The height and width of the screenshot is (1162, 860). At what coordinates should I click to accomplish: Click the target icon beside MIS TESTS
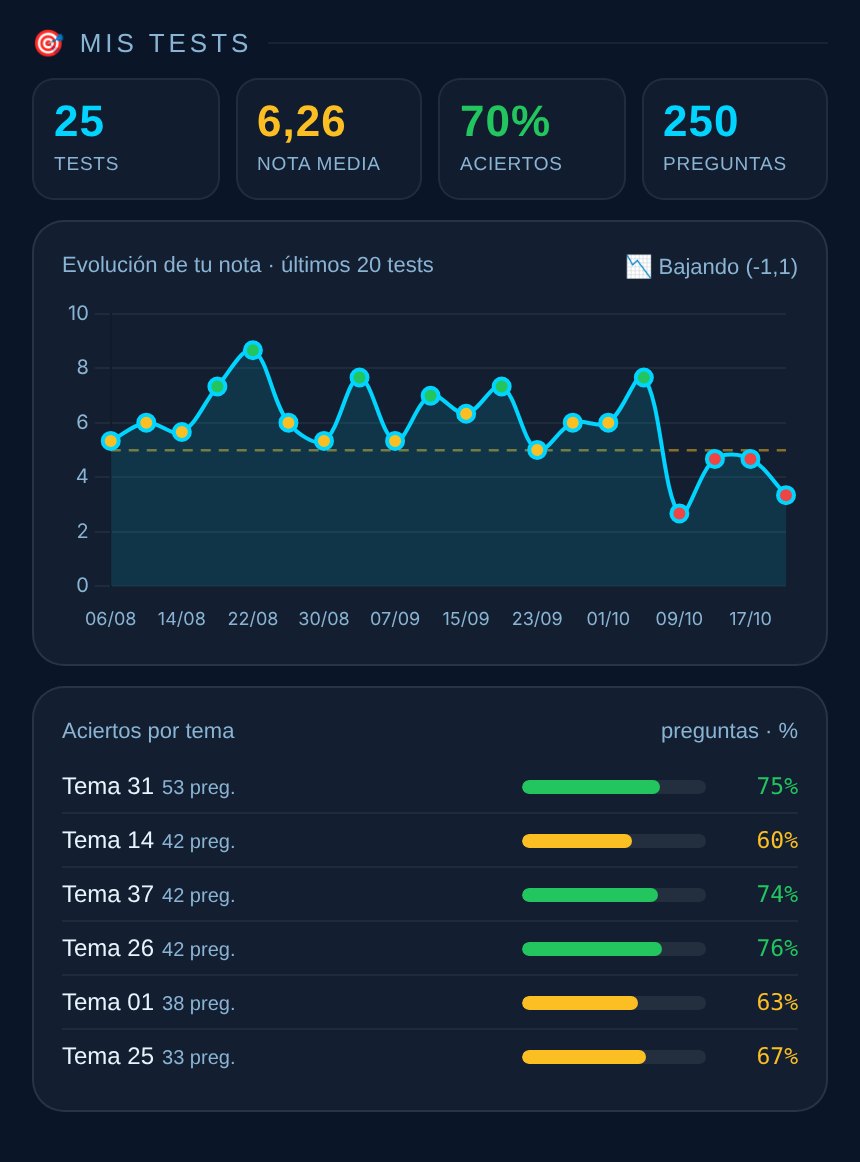click(49, 43)
